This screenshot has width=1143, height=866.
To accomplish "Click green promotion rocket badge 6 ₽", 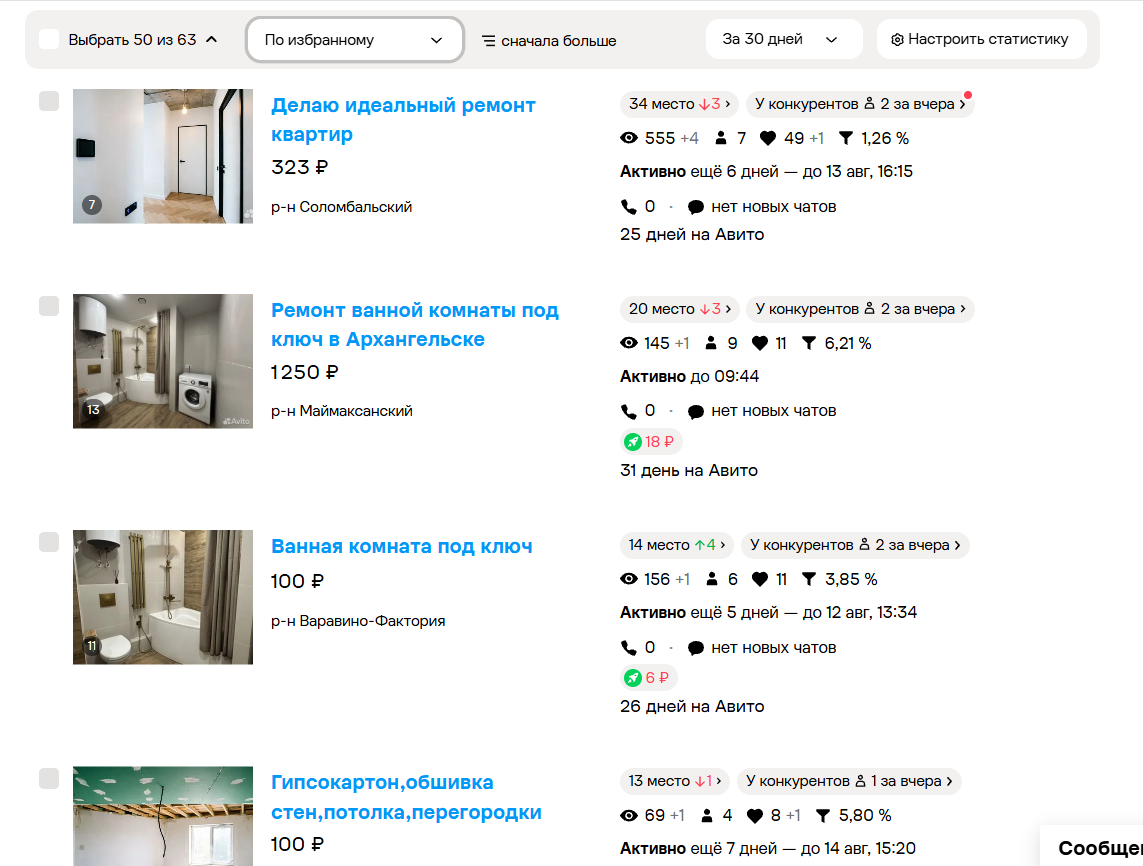I will 649,678.
